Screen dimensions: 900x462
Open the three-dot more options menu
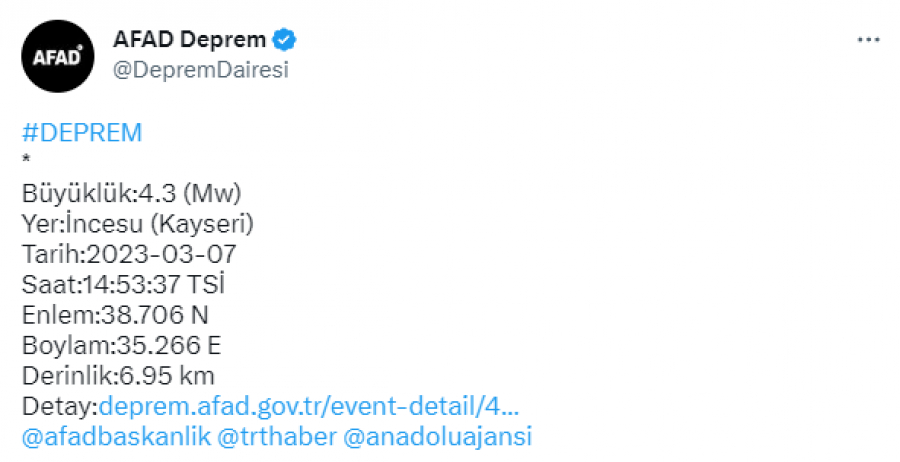[x=869, y=40]
